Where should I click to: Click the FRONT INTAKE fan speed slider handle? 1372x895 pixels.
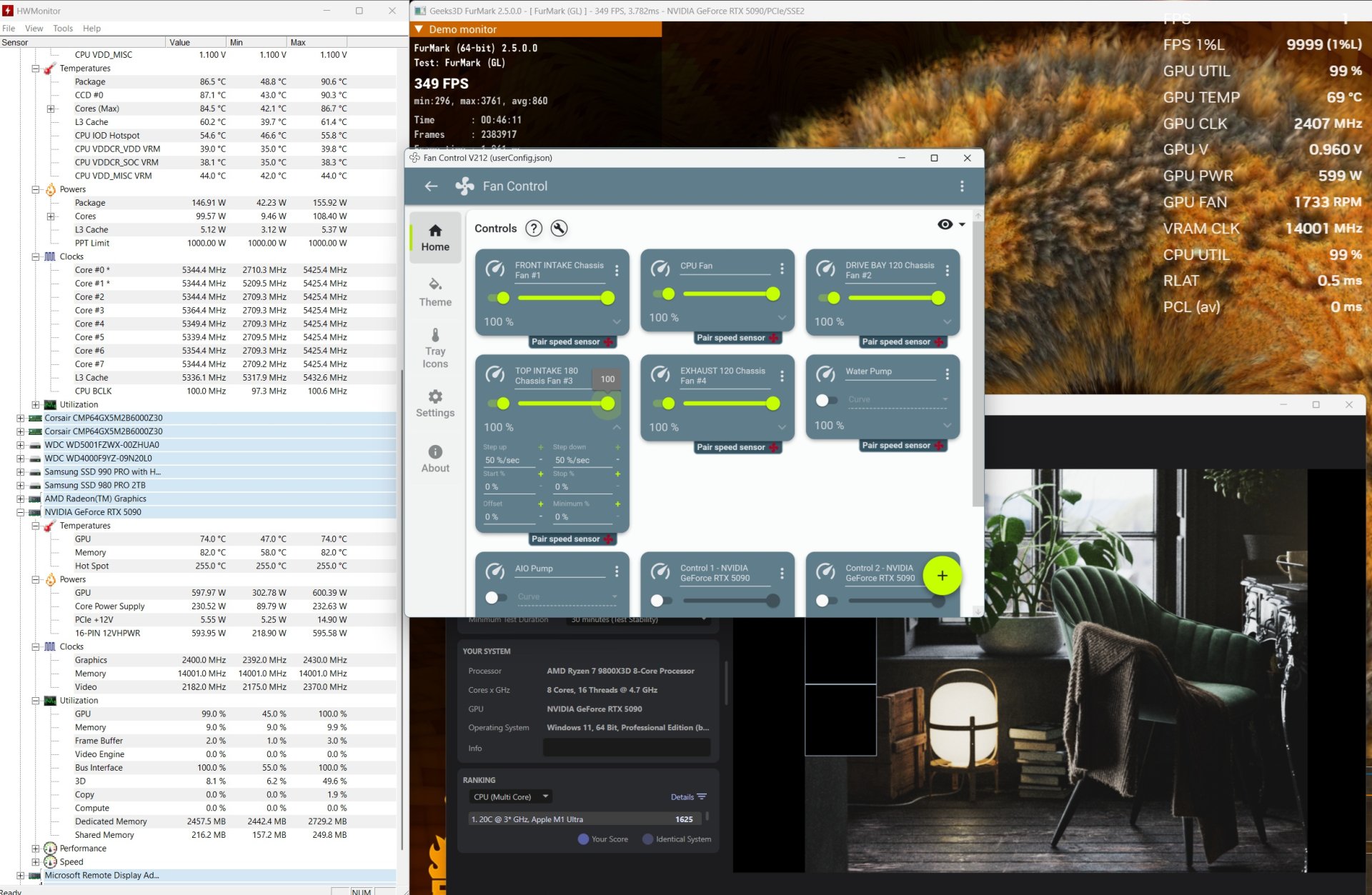pyautogui.click(x=607, y=298)
